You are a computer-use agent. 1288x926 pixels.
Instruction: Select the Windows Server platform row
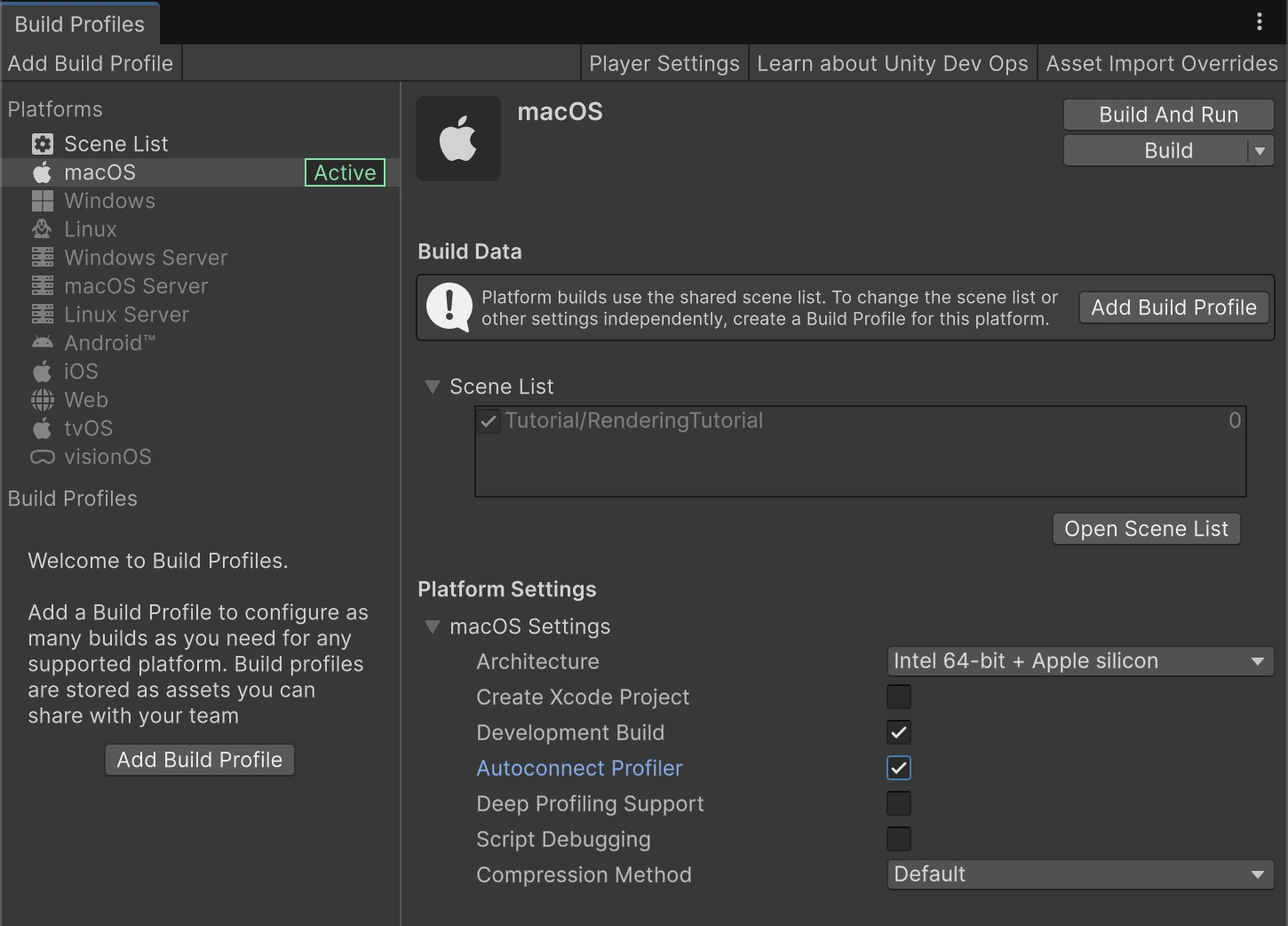coord(201,258)
